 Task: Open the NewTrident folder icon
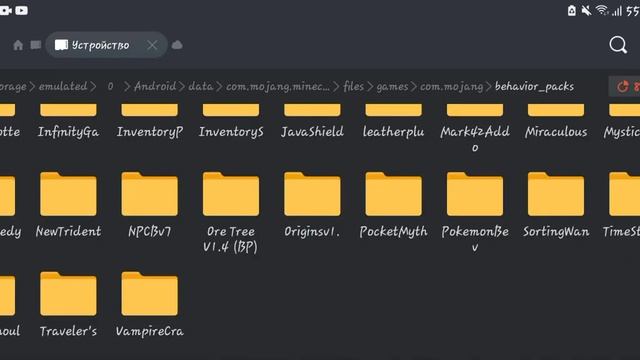[x=68, y=194]
